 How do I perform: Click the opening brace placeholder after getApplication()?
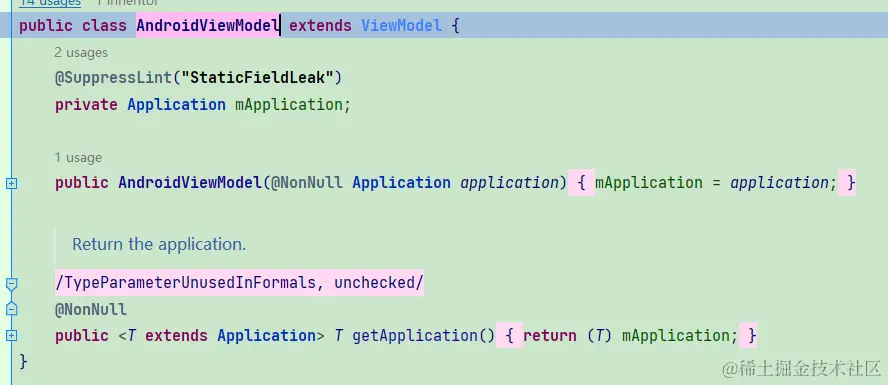click(509, 336)
